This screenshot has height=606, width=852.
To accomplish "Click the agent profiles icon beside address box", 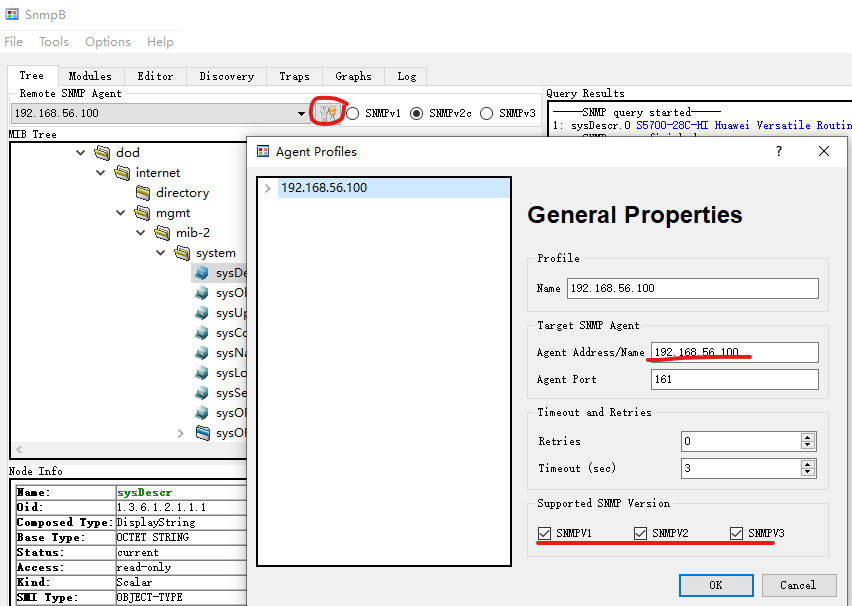I will coord(326,113).
